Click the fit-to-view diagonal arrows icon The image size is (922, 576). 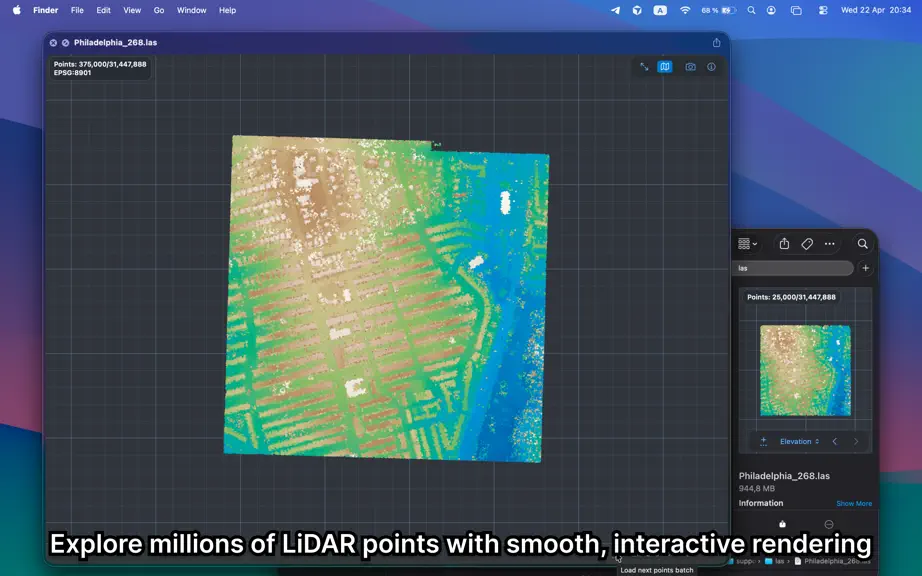pyautogui.click(x=644, y=67)
